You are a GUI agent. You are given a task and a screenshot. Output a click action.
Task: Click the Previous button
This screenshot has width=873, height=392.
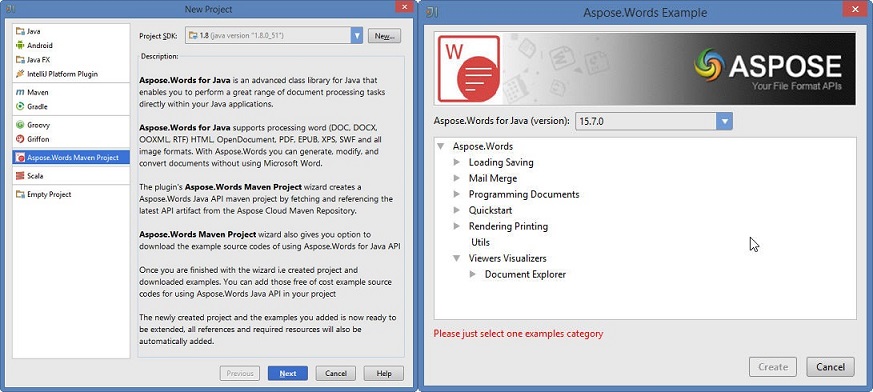(x=240, y=374)
